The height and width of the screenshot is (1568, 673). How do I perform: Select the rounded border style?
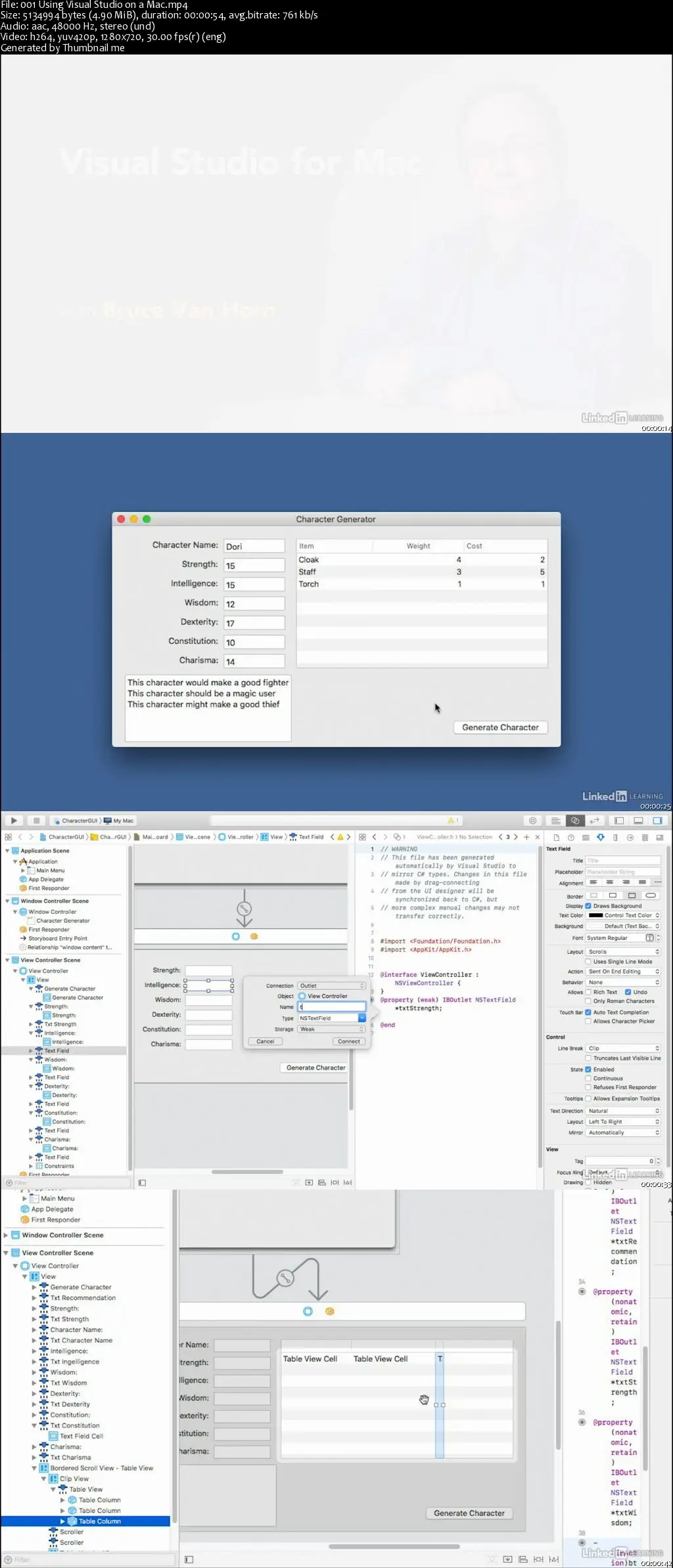point(651,896)
